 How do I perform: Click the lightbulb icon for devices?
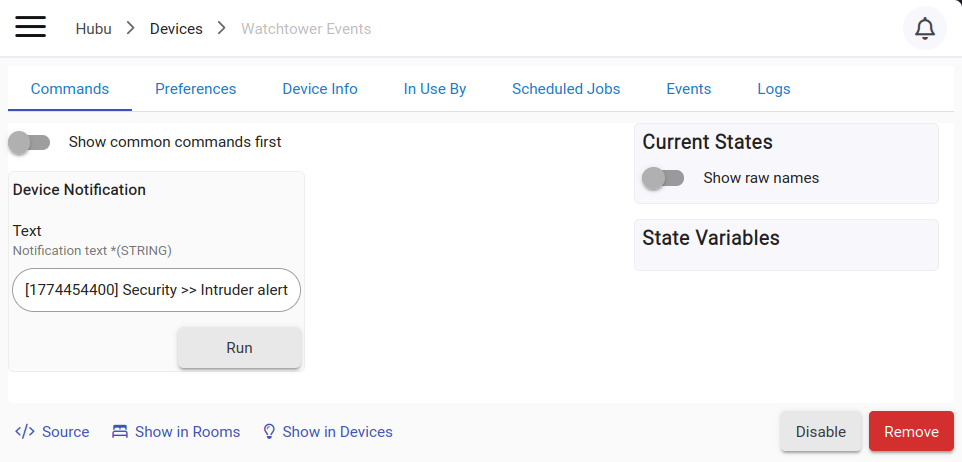click(x=268, y=431)
